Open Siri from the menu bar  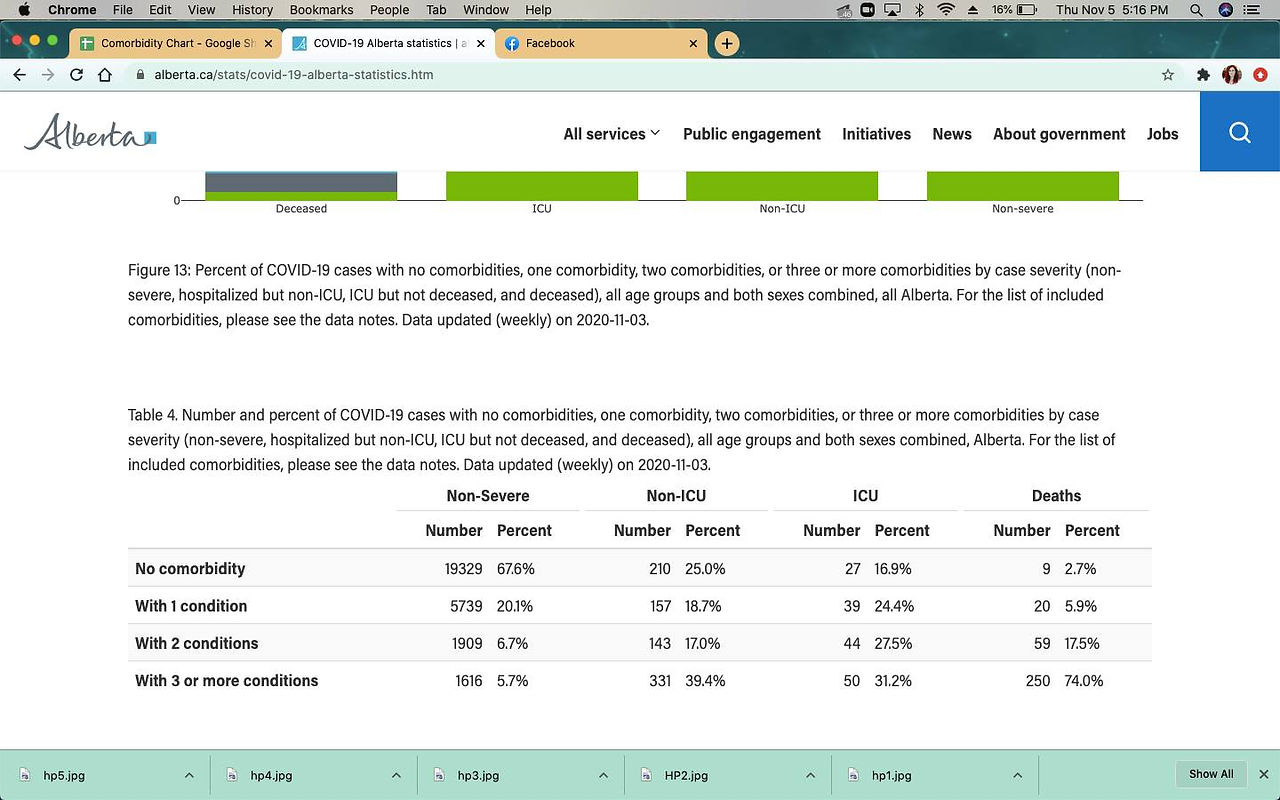point(1226,10)
